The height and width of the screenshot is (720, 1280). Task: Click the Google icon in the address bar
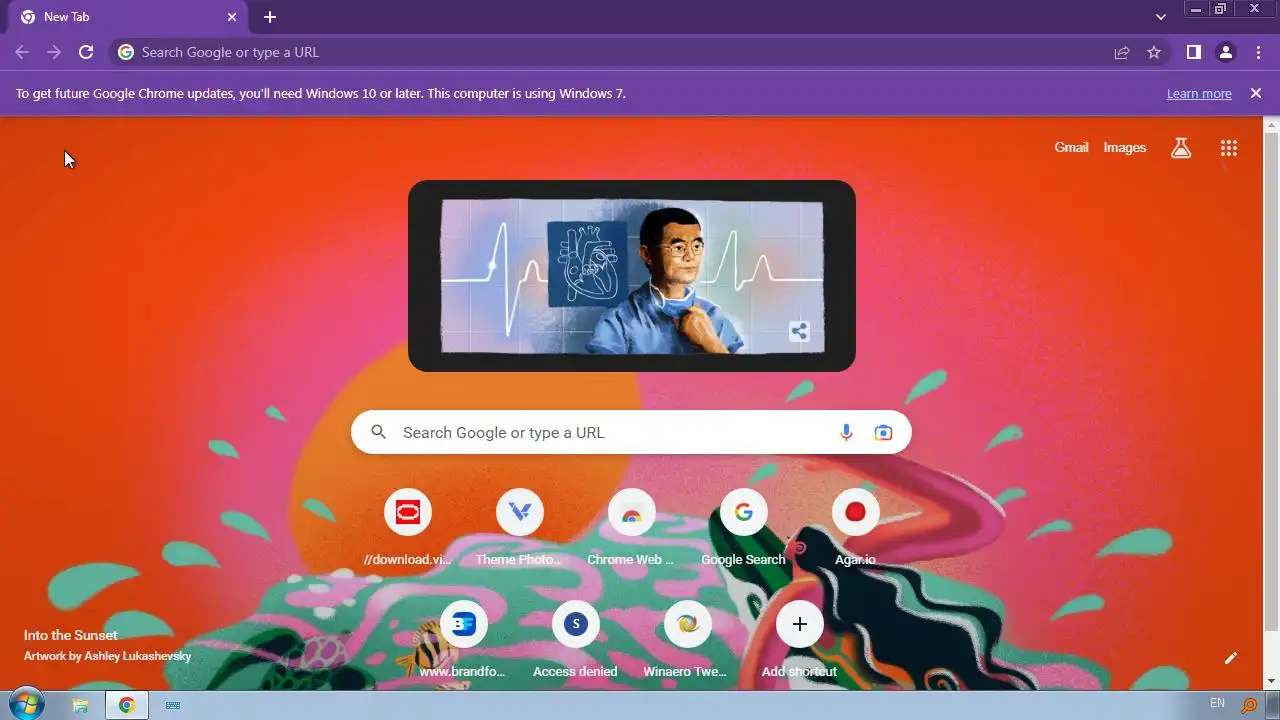click(x=126, y=52)
